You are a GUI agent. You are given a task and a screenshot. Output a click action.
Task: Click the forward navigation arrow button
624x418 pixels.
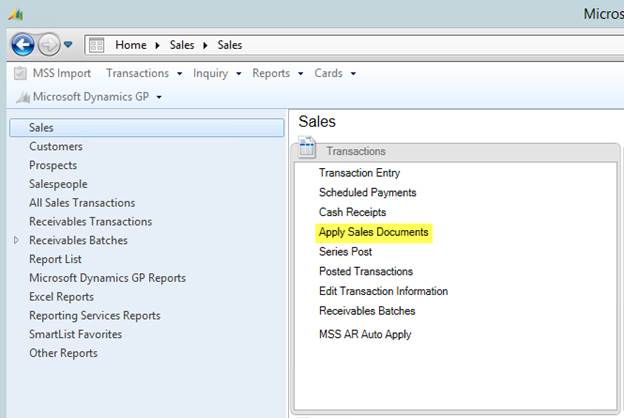(48, 45)
